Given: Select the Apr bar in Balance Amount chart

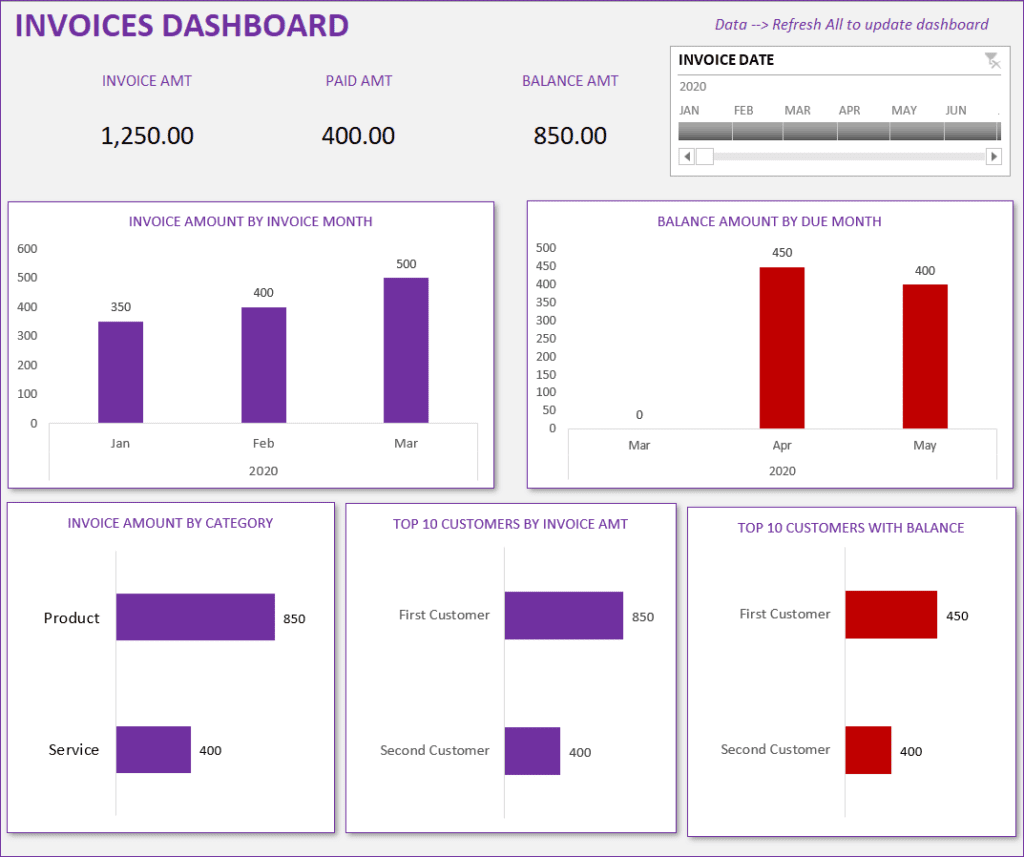Looking at the screenshot, I should point(781,345).
